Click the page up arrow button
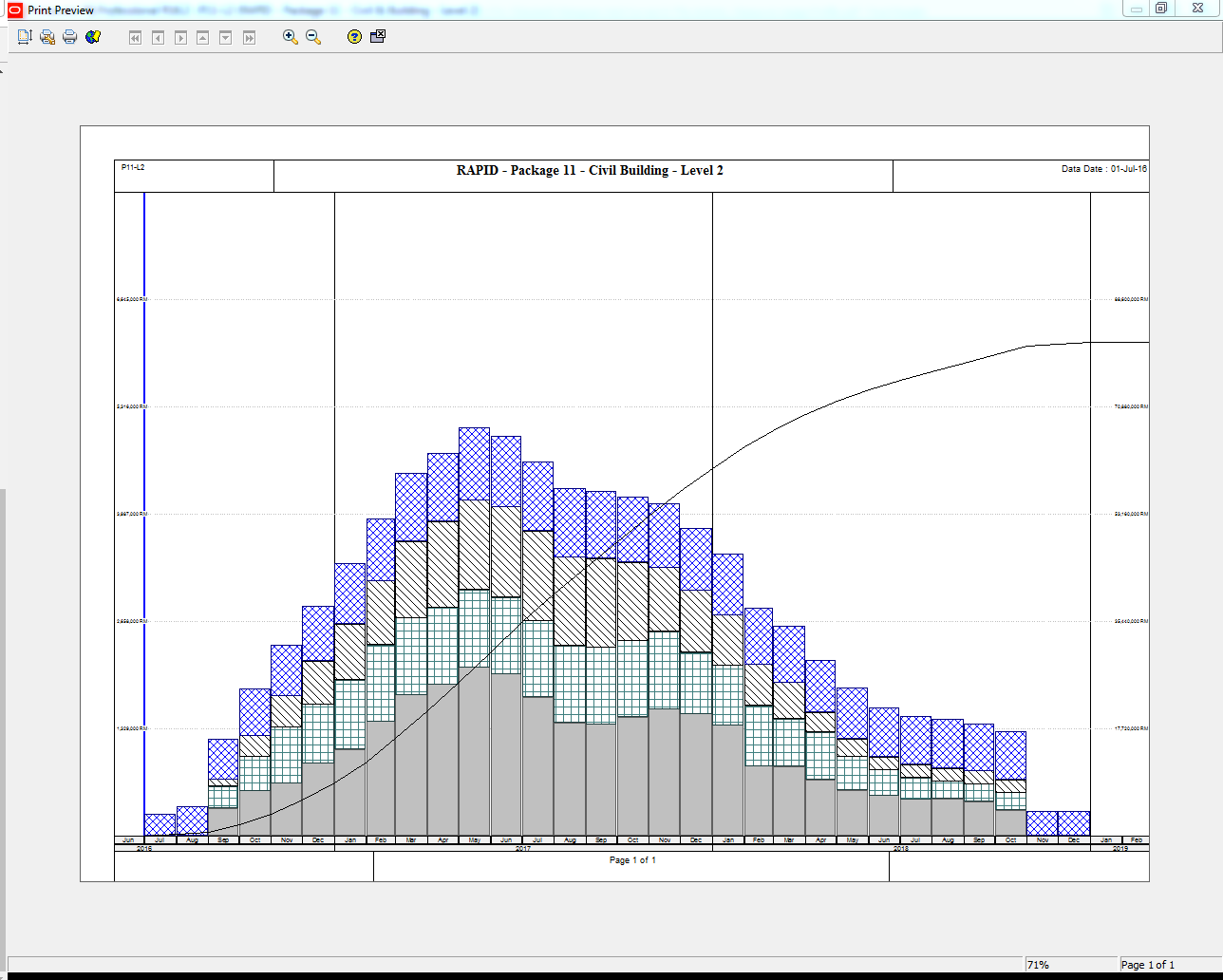 point(203,38)
